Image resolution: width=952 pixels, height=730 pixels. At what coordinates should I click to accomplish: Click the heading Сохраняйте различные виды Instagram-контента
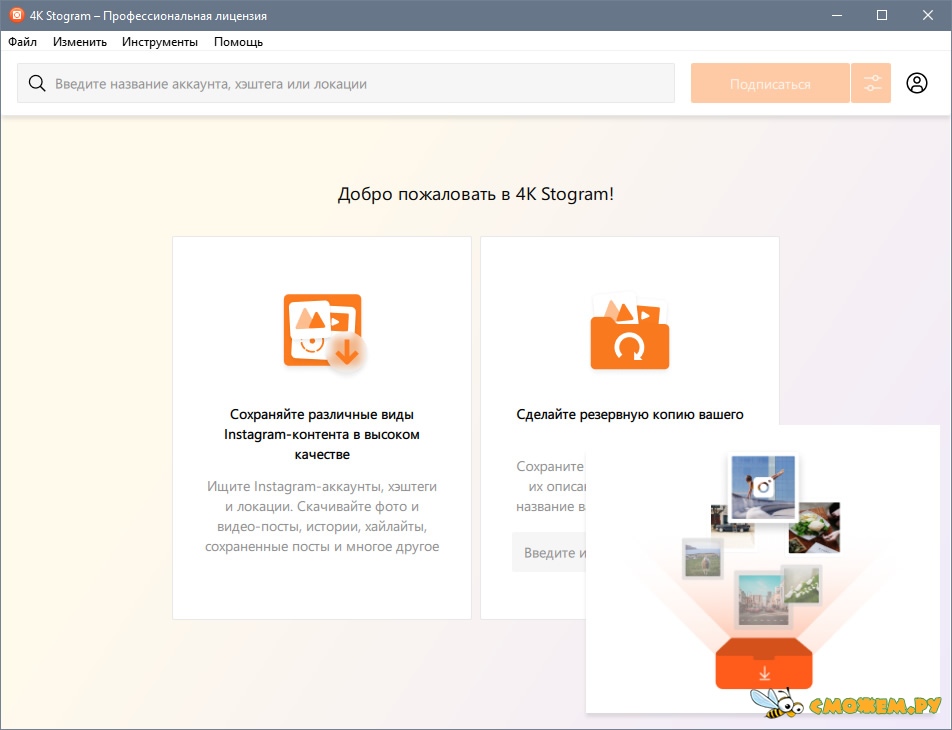click(x=322, y=434)
